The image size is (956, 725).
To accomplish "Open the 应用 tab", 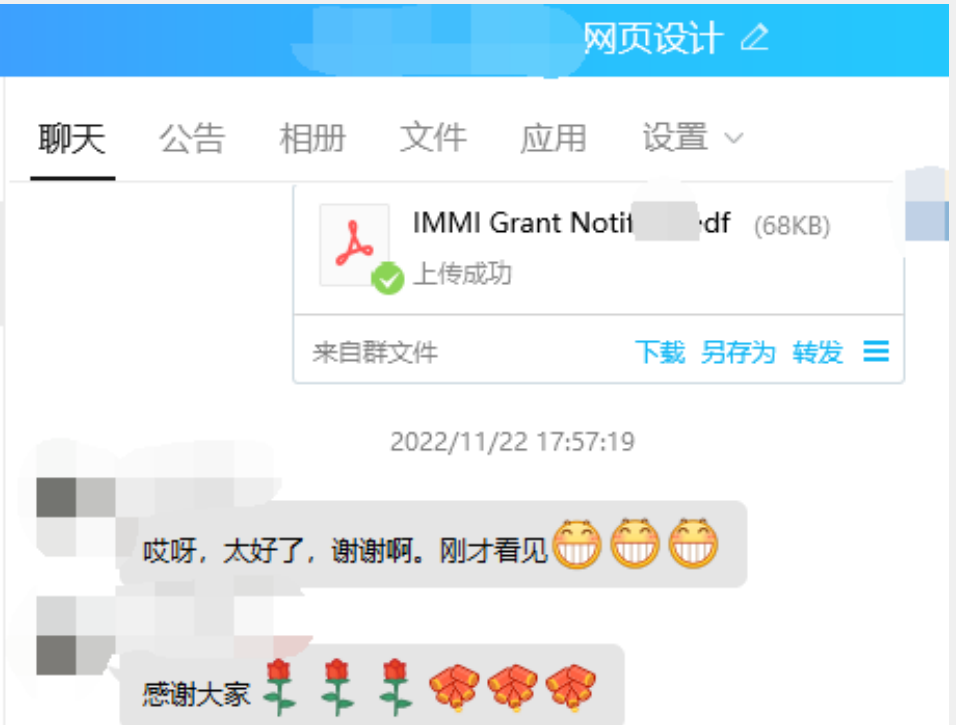I will (554, 138).
